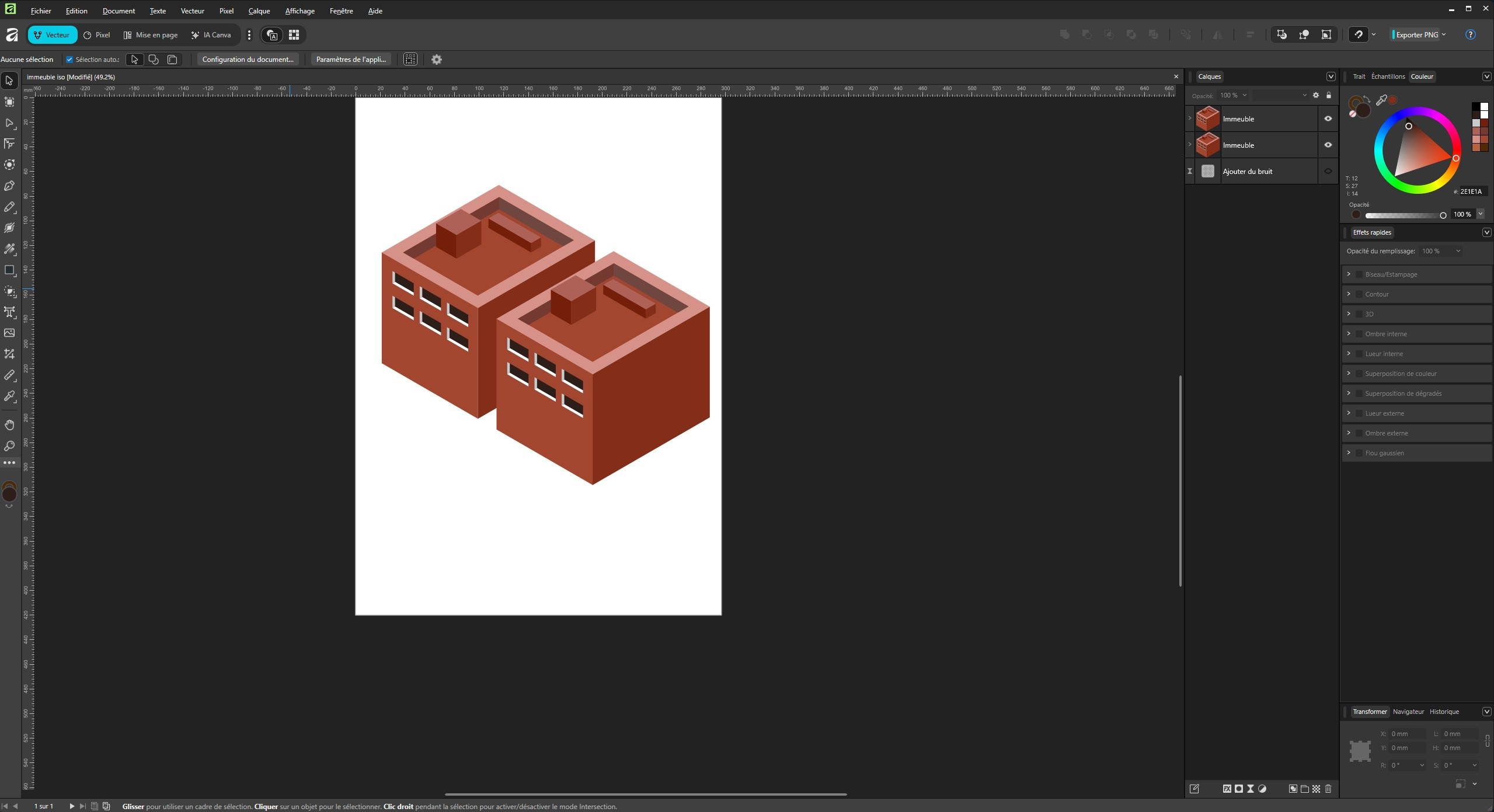The image size is (1494, 812).
Task: Expand the second Immeuble layer group
Action: pyautogui.click(x=1190, y=145)
